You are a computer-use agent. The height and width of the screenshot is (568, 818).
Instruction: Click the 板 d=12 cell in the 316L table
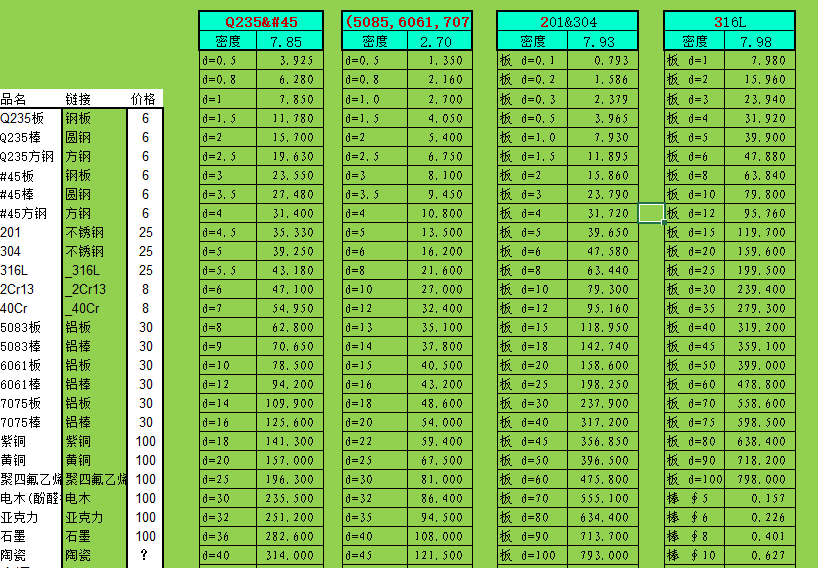coord(694,214)
